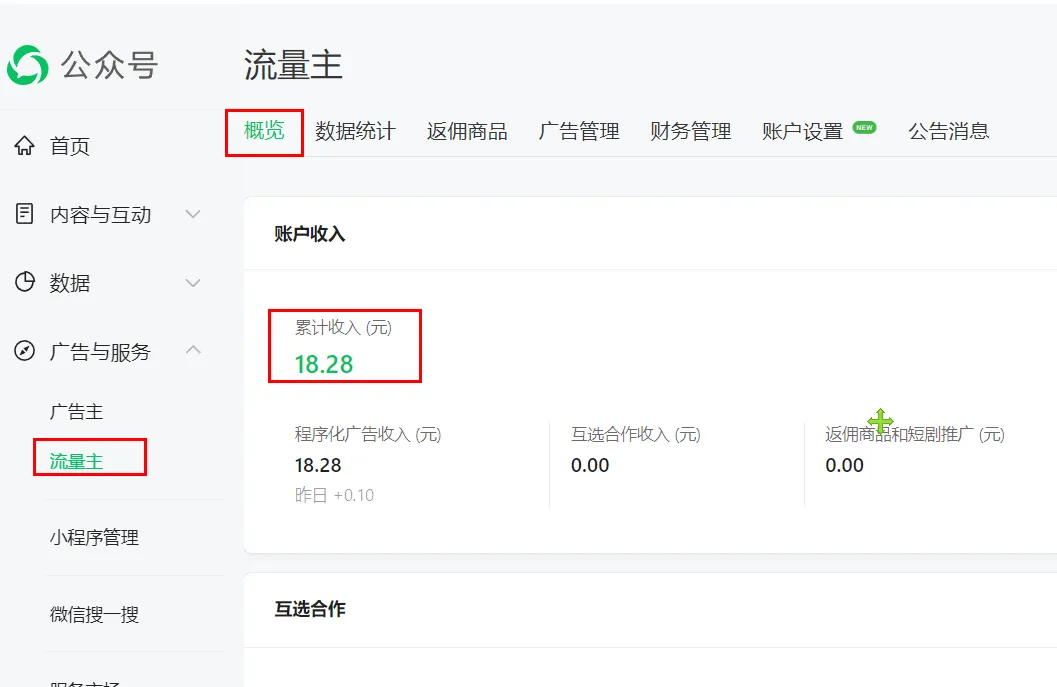Open the 广告主 sidebar page
The image size is (1057, 687).
coord(78,410)
